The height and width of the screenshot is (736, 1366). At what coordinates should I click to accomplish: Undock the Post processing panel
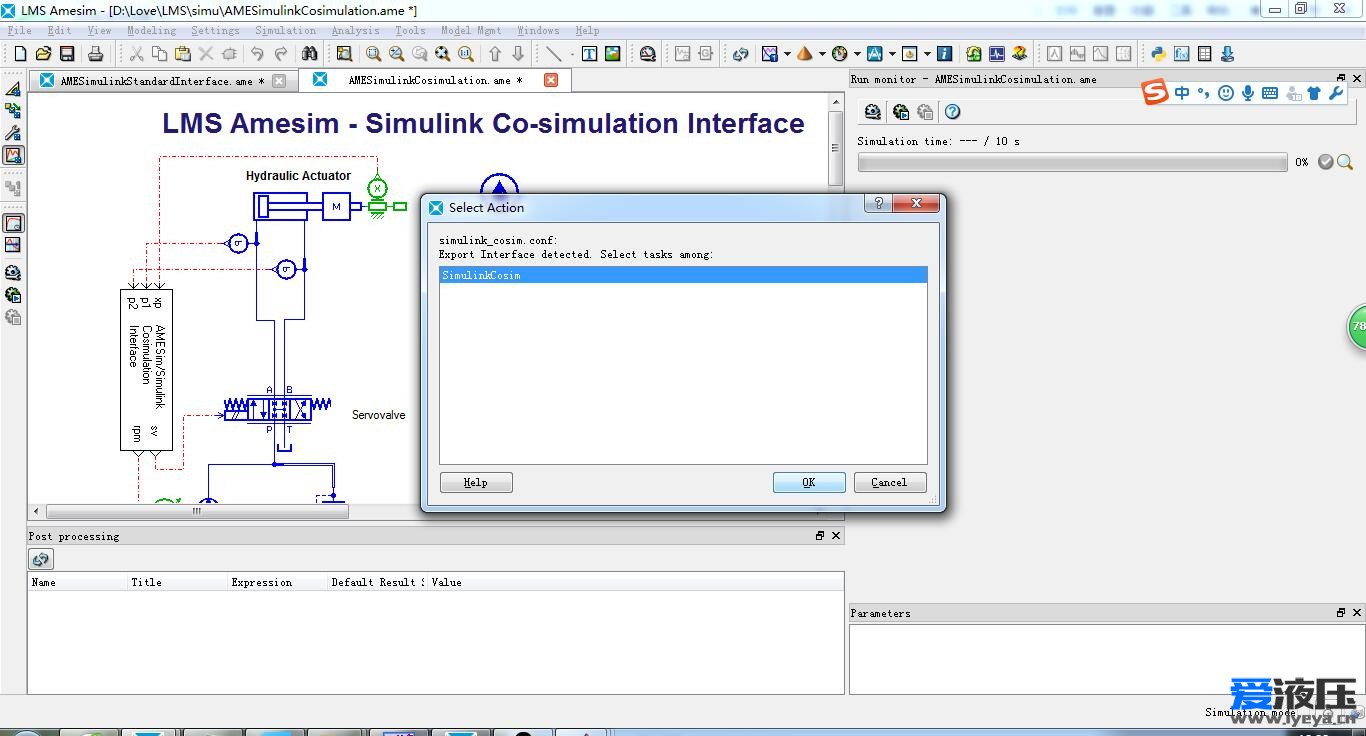click(820, 536)
